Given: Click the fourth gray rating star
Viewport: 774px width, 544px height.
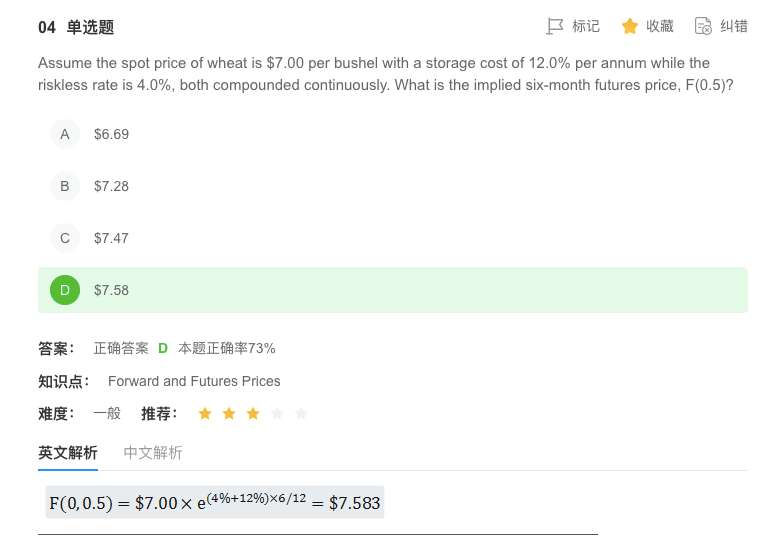Looking at the screenshot, I should tap(277, 413).
